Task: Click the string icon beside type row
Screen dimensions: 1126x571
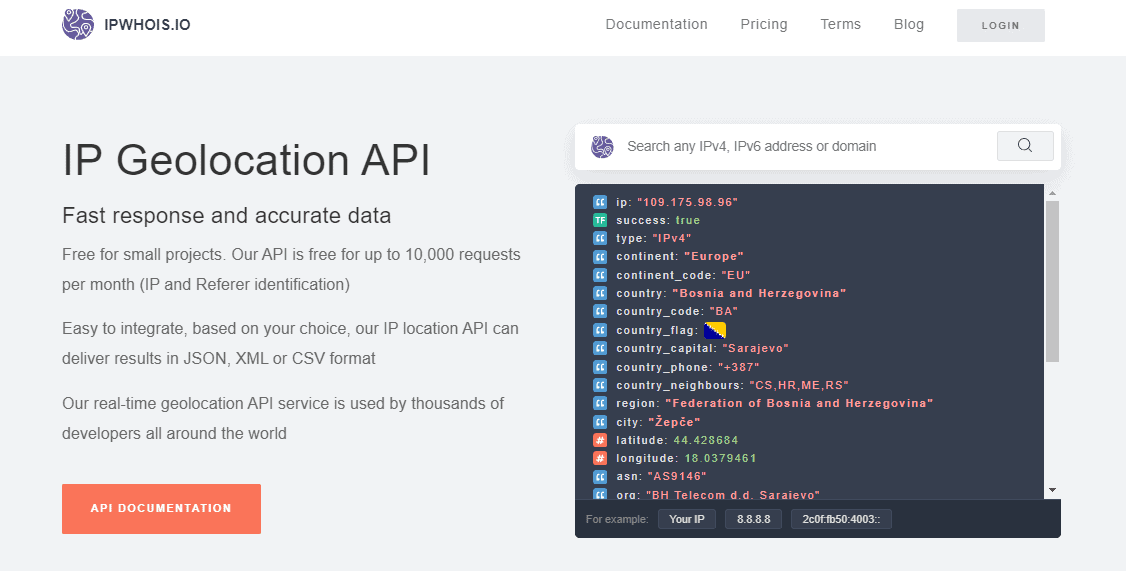Action: pyautogui.click(x=600, y=238)
